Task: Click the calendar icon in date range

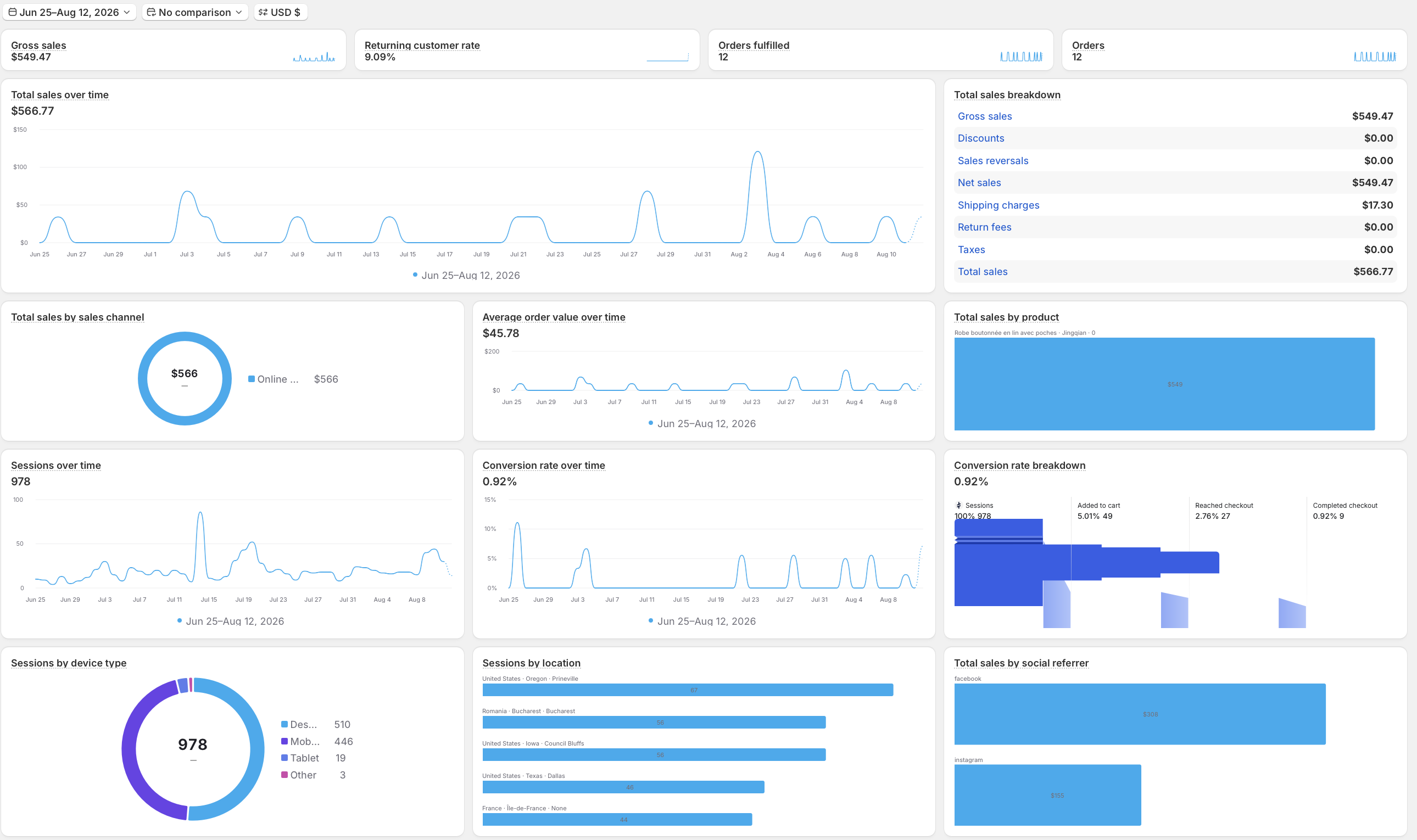Action: tap(13, 12)
